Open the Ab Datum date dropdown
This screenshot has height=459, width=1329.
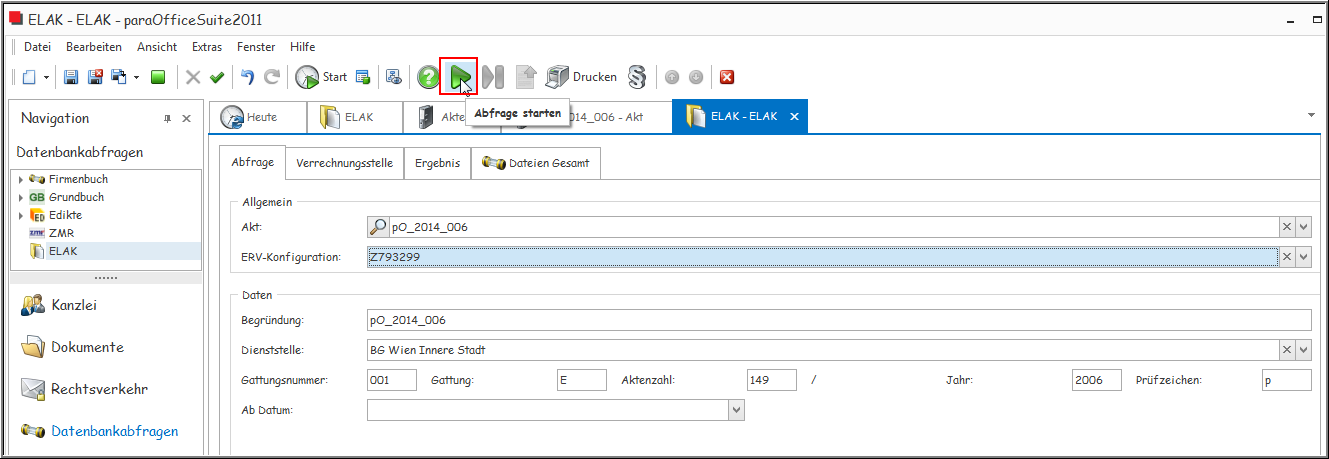tap(737, 410)
